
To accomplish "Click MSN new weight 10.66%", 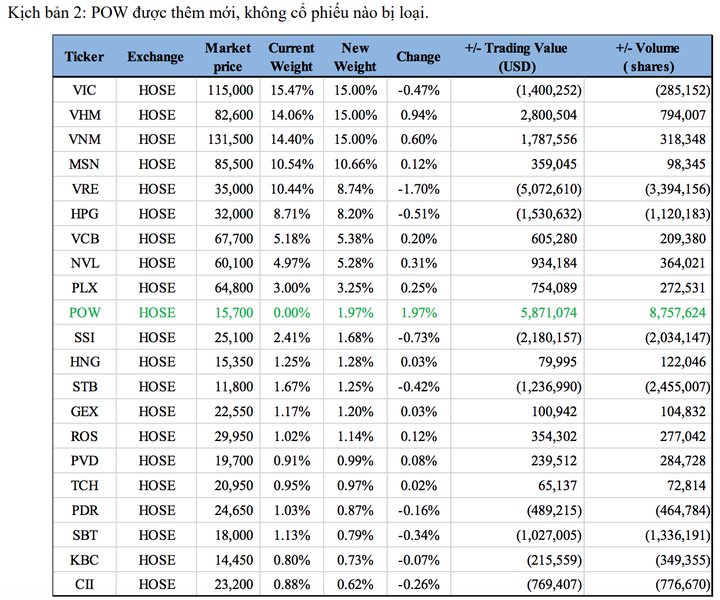I will point(355,165).
